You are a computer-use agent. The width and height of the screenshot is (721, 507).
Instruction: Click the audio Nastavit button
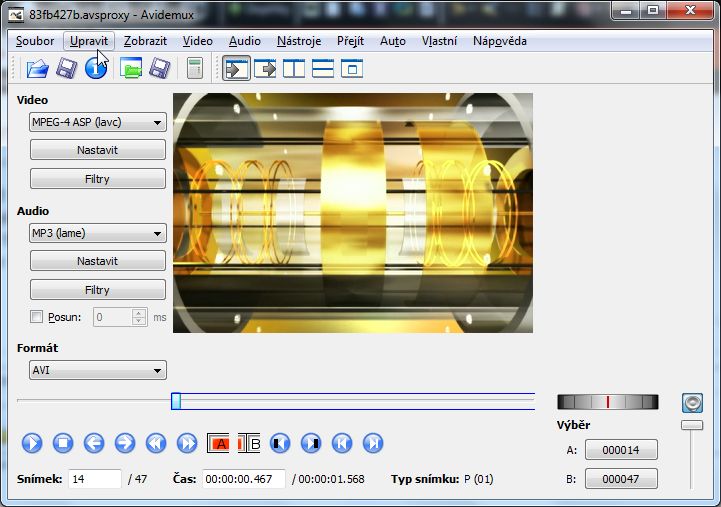tap(97, 261)
